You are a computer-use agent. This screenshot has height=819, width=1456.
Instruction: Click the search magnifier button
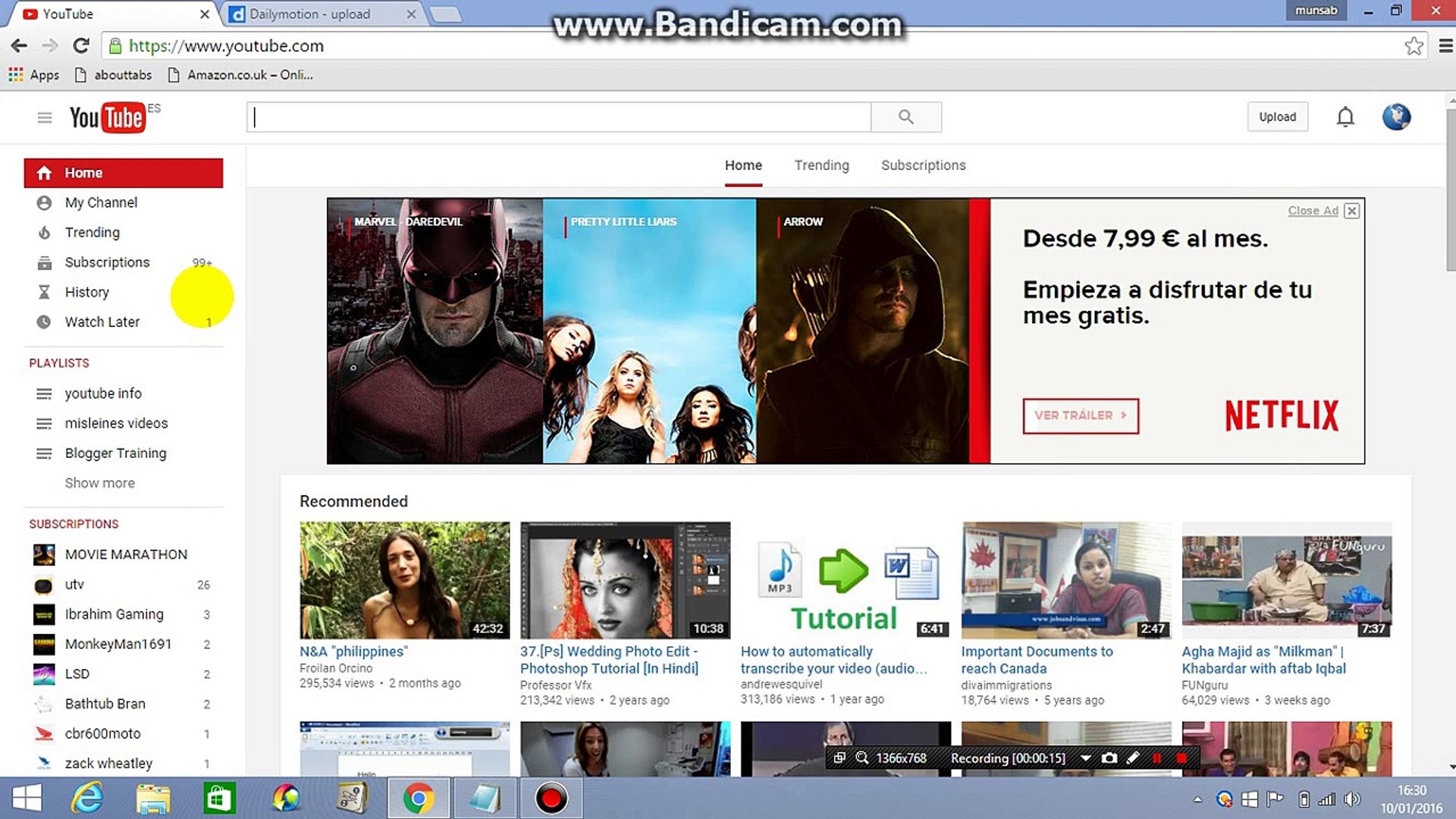pyautogui.click(x=905, y=117)
